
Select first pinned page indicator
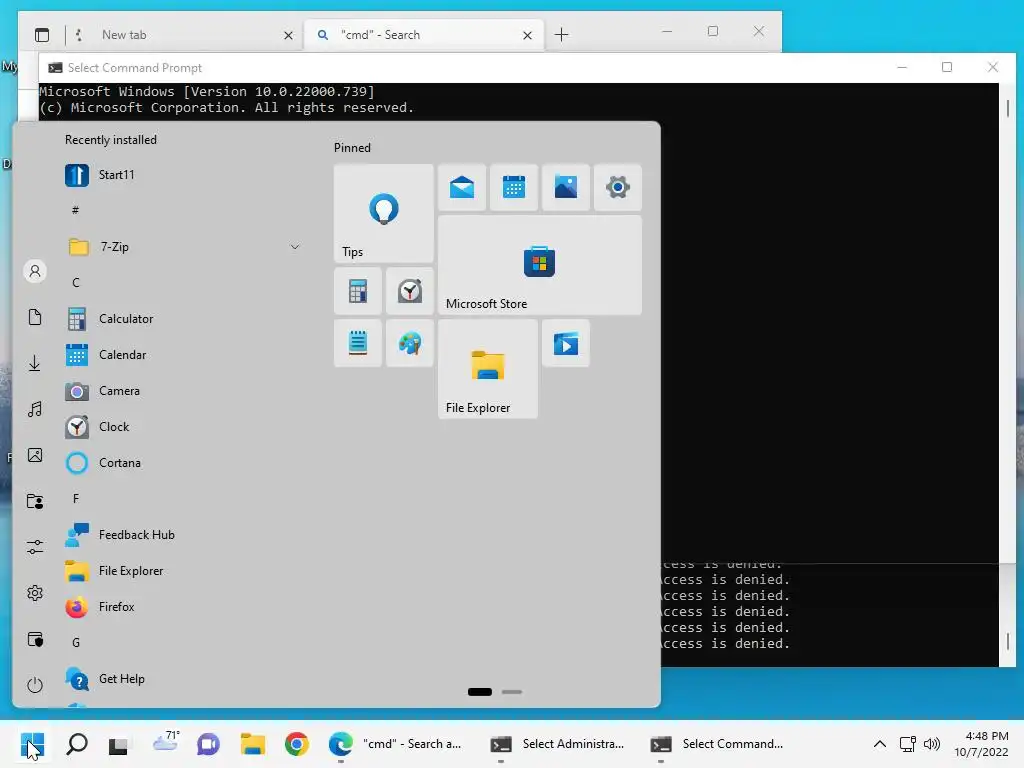pos(480,692)
